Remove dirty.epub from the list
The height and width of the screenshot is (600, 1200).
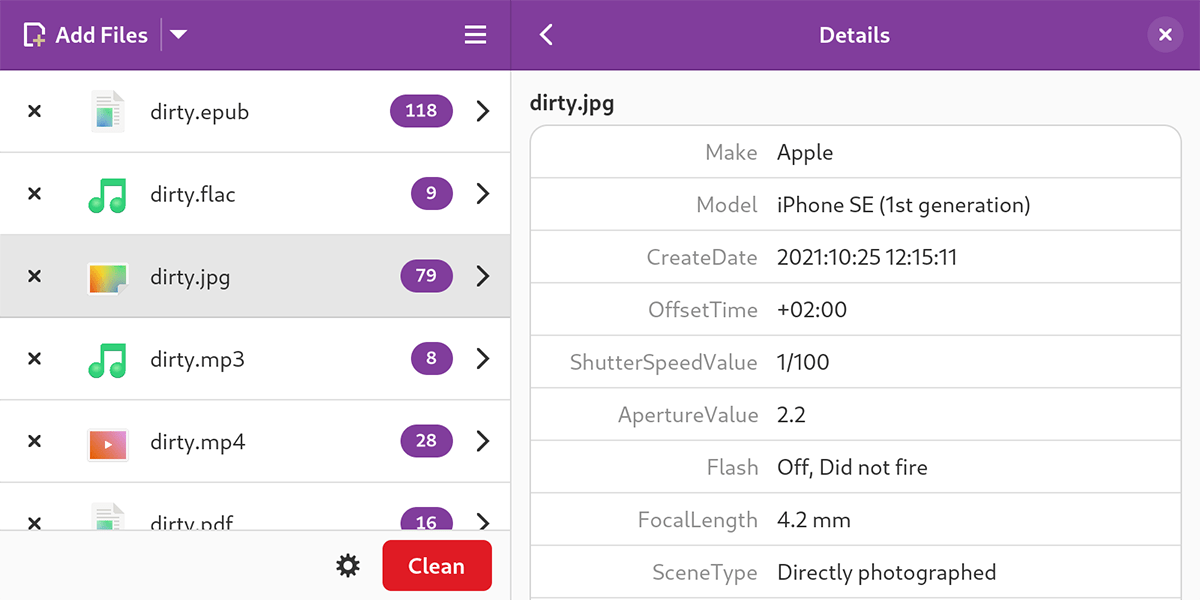[x=33, y=111]
